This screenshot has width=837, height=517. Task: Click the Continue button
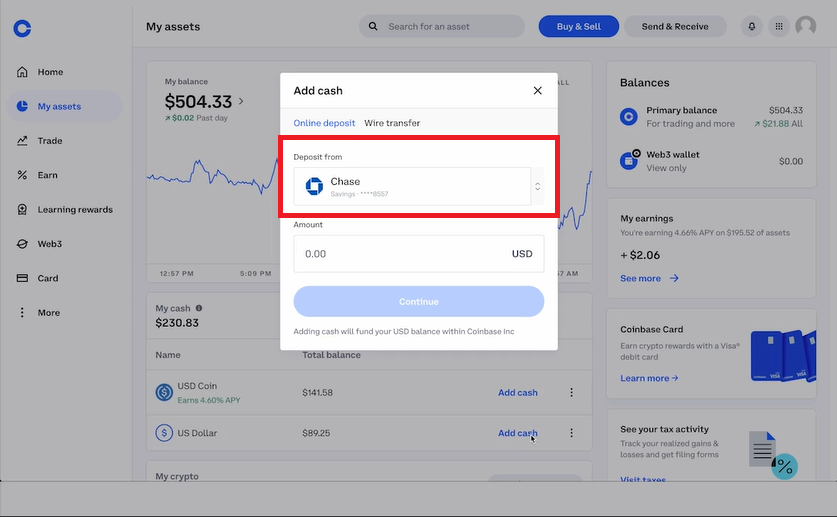pos(418,301)
